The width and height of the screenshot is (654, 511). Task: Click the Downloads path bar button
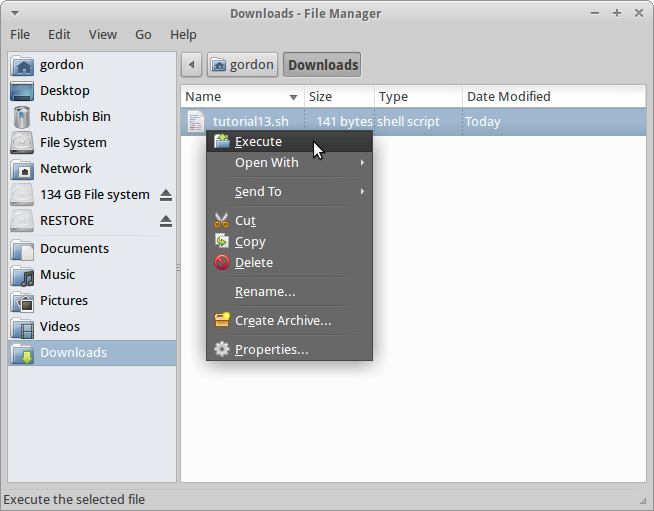tap(322, 65)
